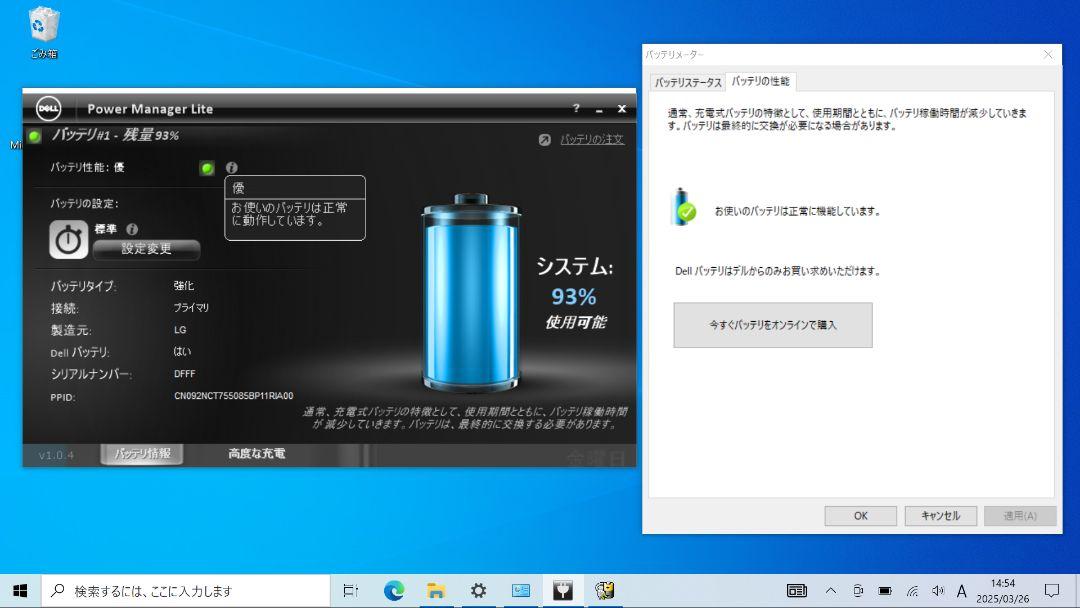This screenshot has width=1080, height=608.
Task: Click the Dell logo in Power Manager Lite
Action: pyautogui.click(x=48, y=108)
